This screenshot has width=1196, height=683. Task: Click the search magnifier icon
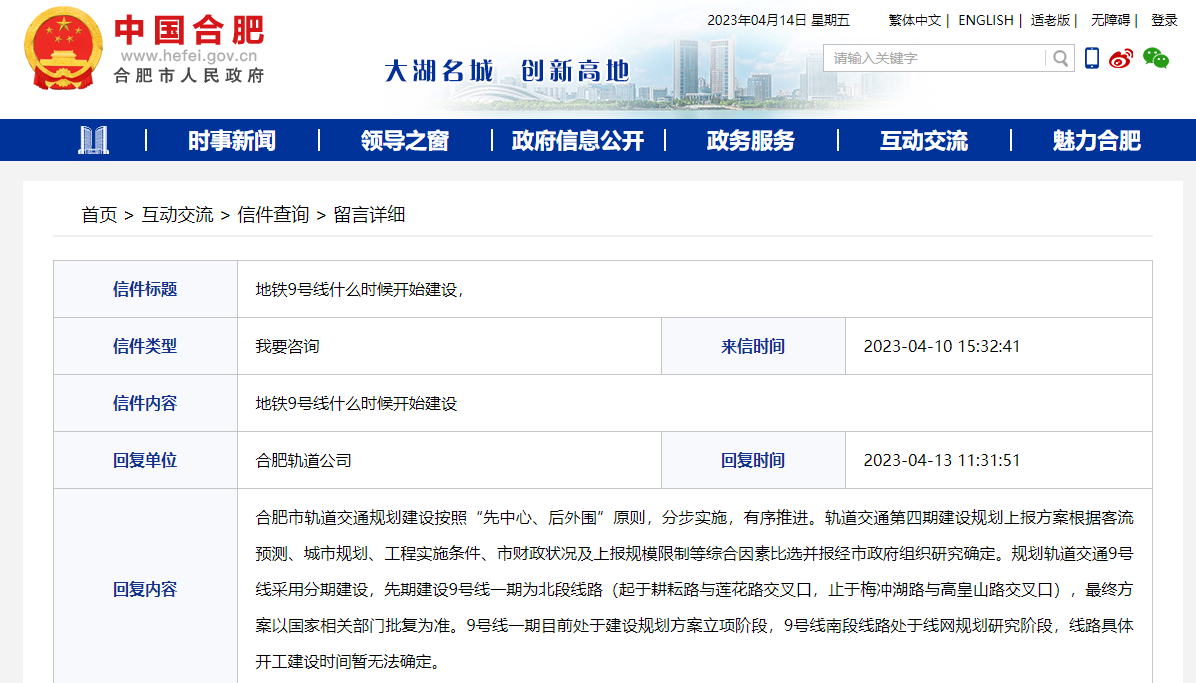click(x=1060, y=58)
